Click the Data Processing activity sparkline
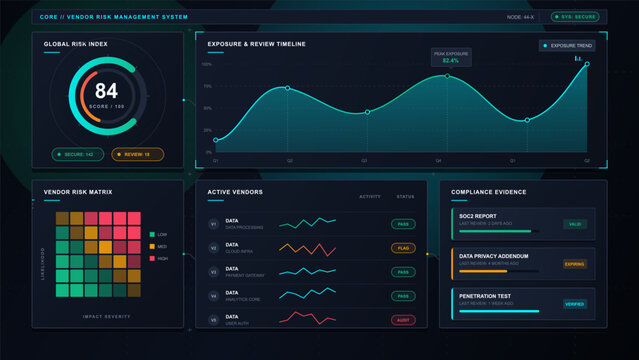 [x=308, y=223]
